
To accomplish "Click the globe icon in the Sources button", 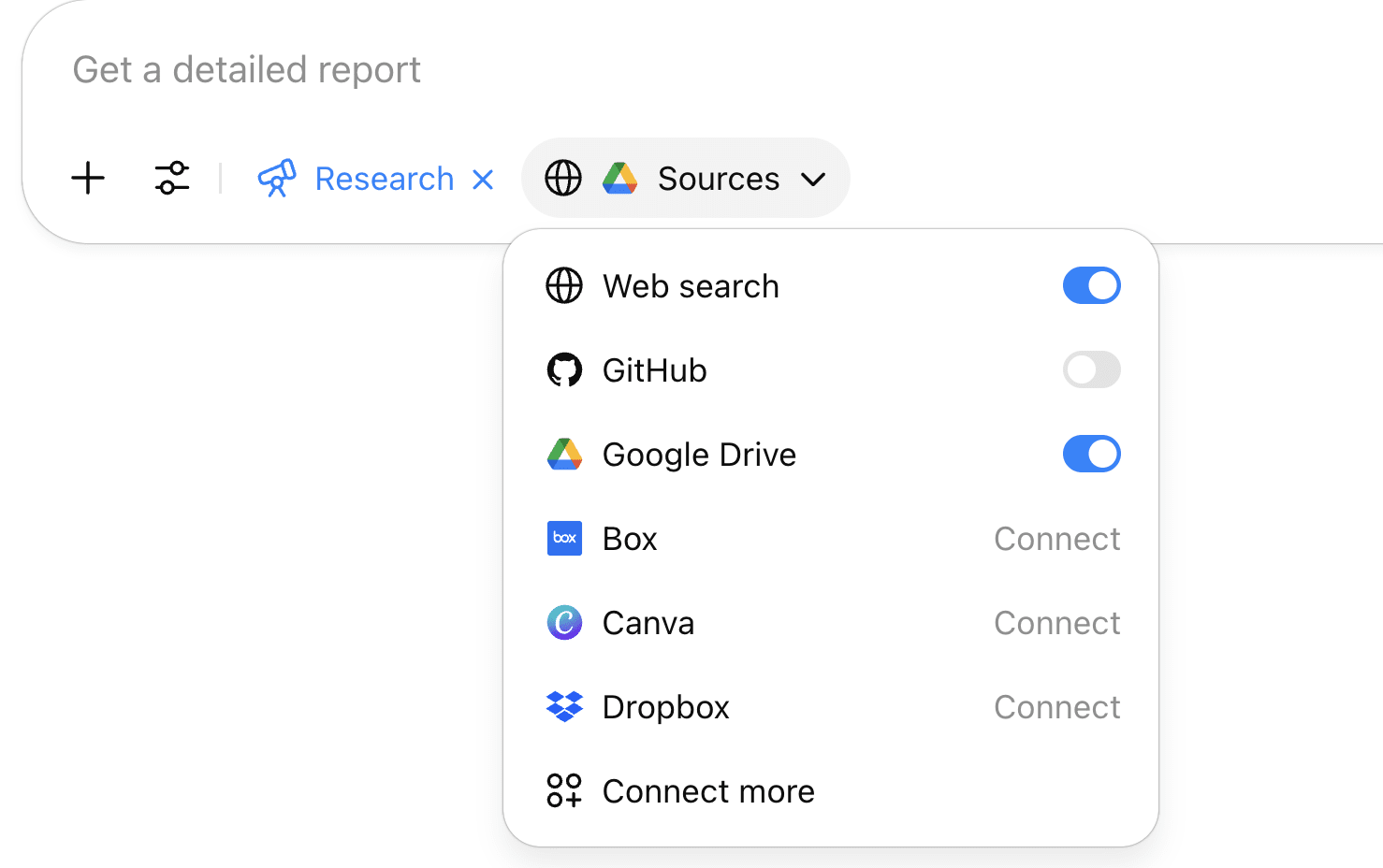I will (x=563, y=178).
